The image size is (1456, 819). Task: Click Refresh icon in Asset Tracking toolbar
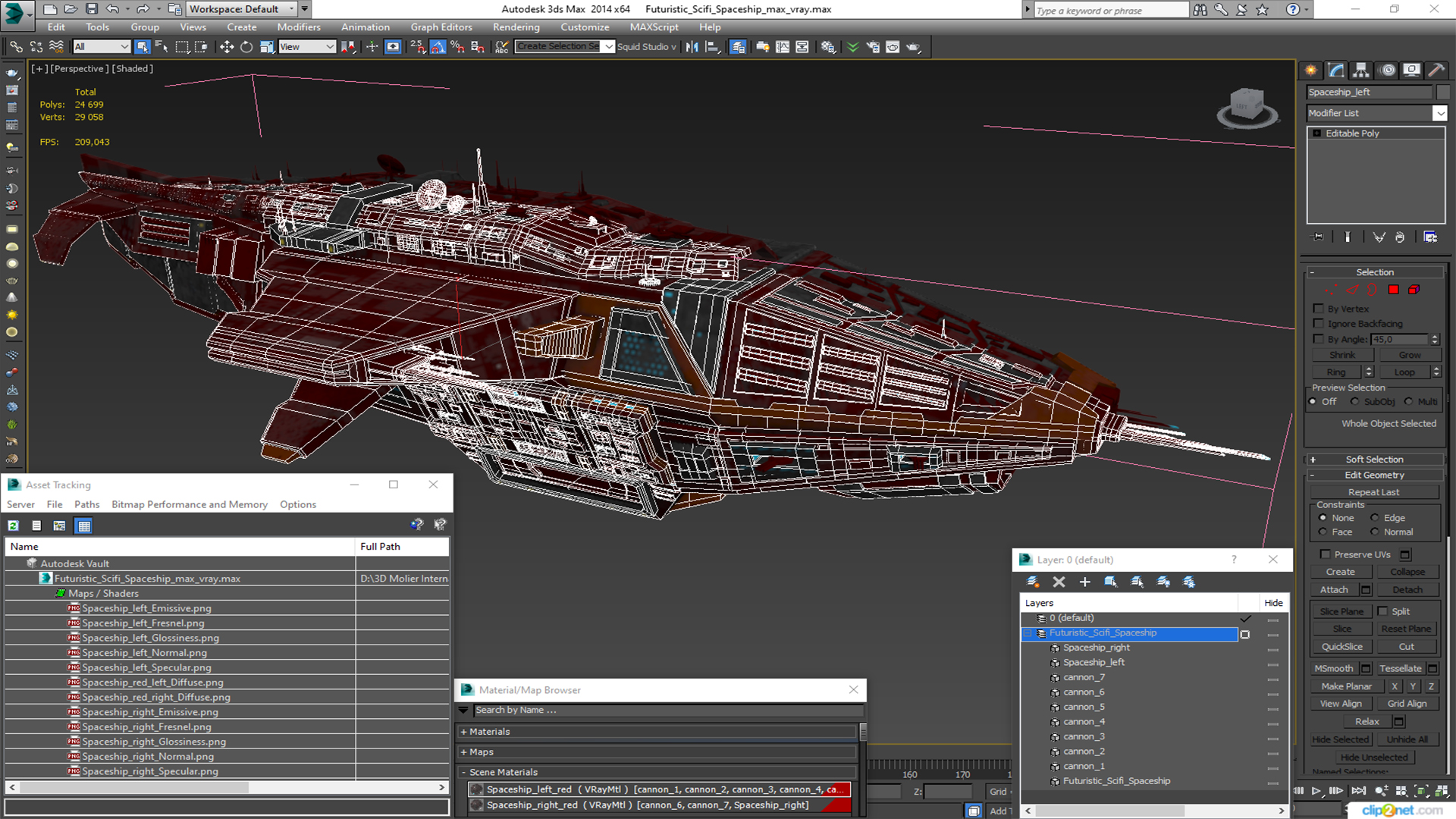[x=13, y=526]
